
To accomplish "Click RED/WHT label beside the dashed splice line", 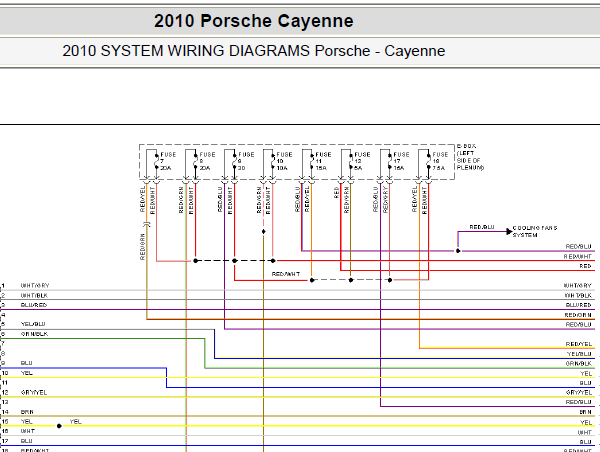I will tap(286, 274).
